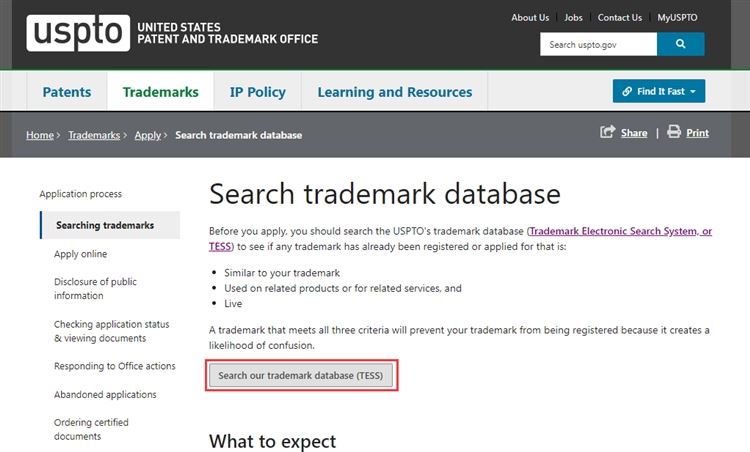Click the 'Used on related products' bullet
This screenshot has height=452, width=750.
coord(342,288)
